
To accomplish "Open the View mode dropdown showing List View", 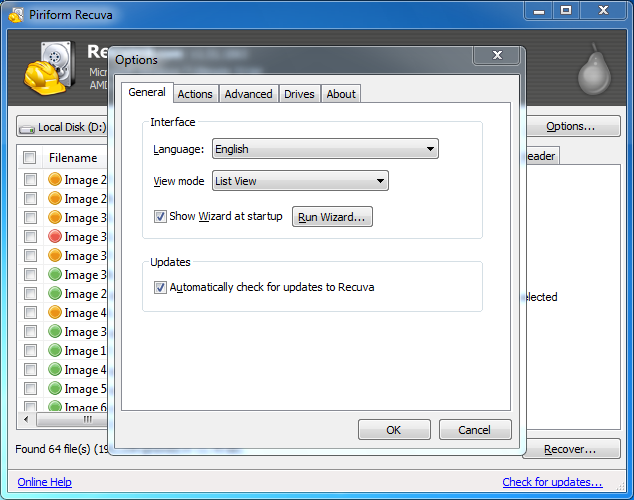I will [300, 181].
